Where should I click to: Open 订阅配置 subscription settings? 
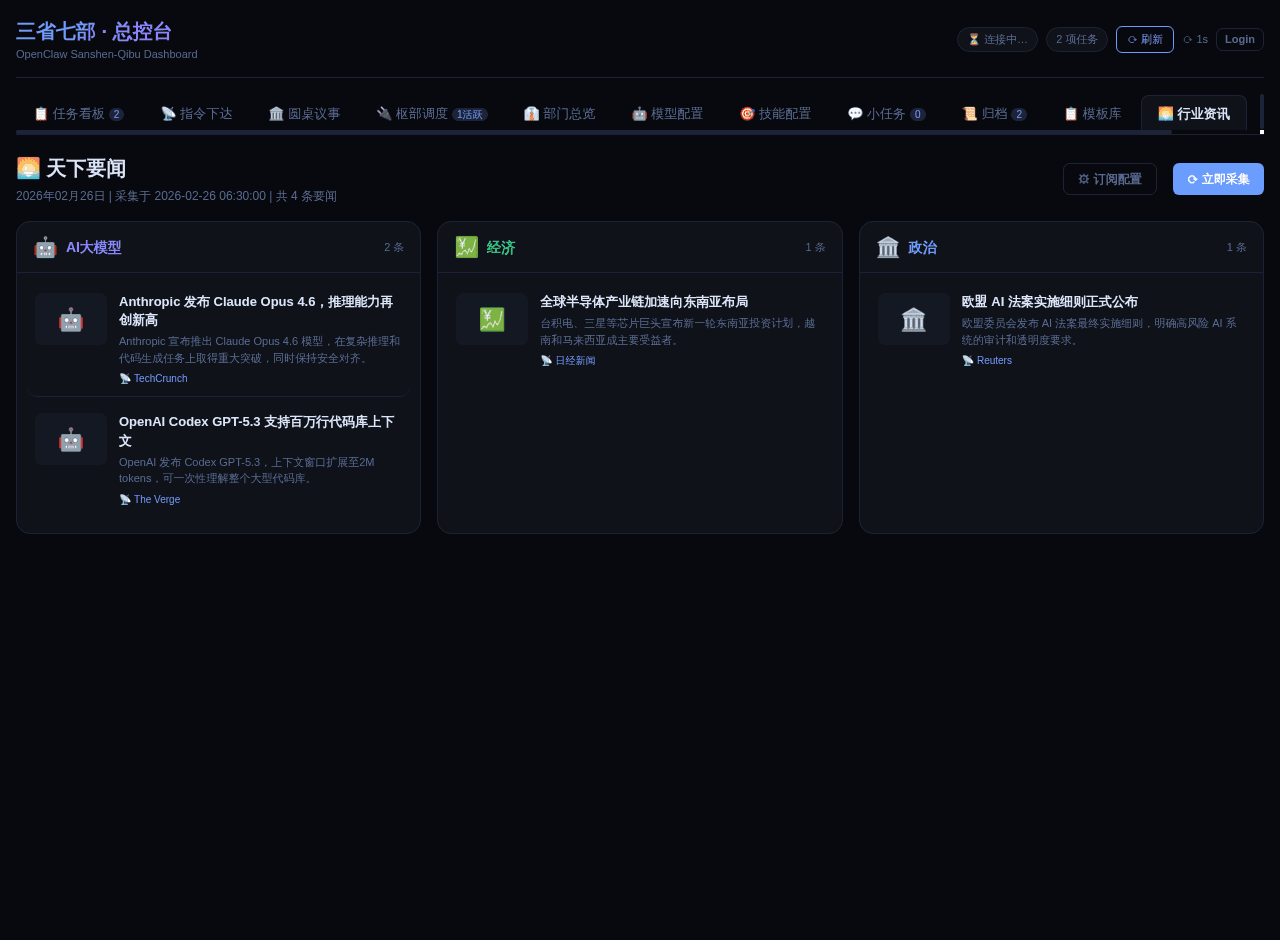pyautogui.click(x=1109, y=179)
